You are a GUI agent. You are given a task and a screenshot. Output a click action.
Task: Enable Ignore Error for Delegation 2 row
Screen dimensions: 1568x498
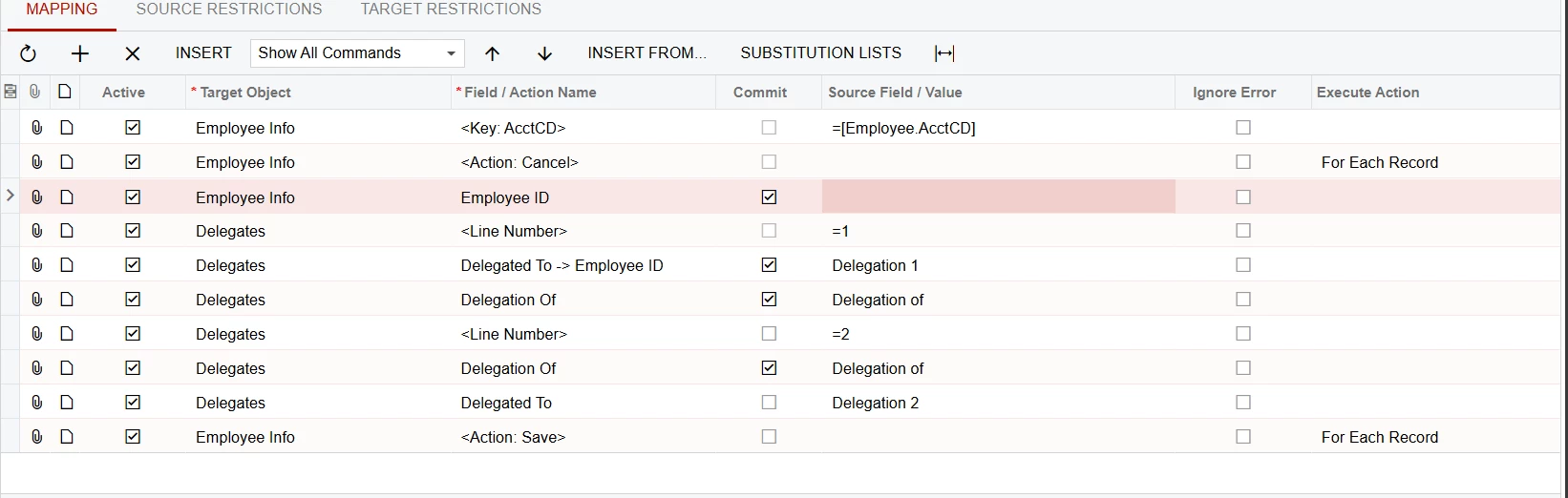tap(1242, 403)
